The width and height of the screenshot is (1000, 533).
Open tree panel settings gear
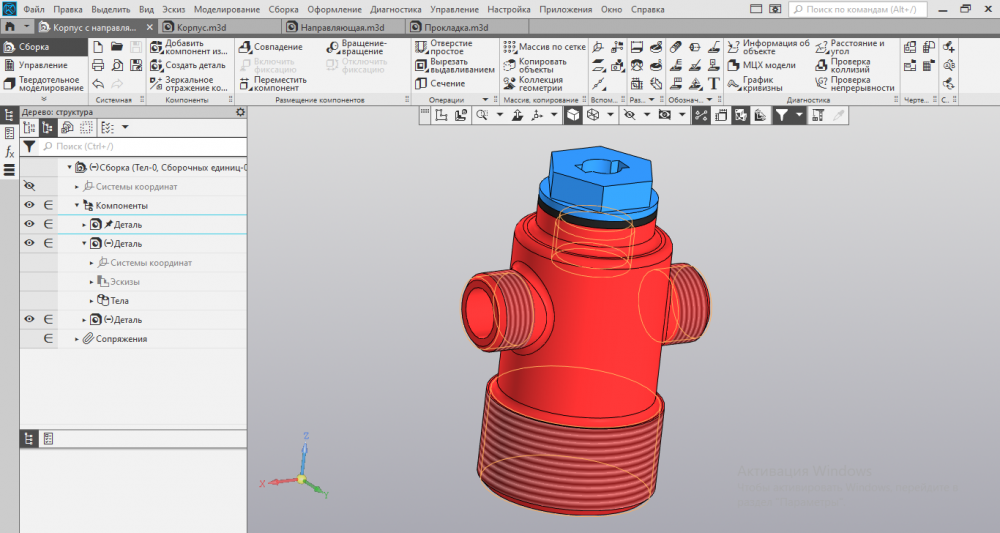tap(240, 112)
